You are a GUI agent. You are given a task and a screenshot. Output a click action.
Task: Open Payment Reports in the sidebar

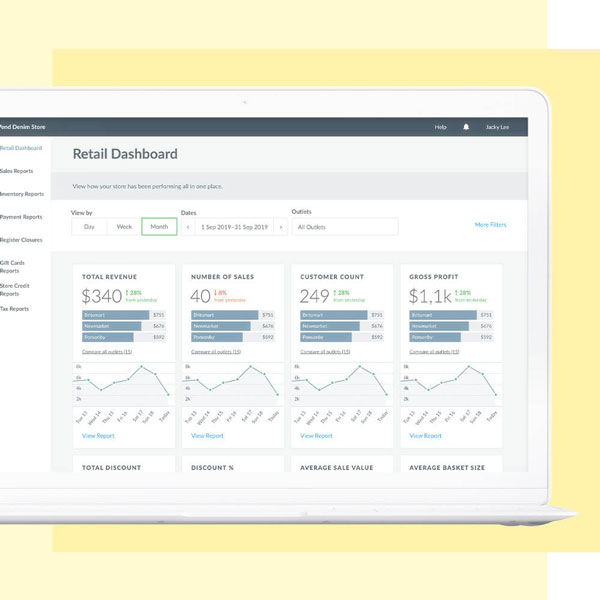[x=21, y=217]
